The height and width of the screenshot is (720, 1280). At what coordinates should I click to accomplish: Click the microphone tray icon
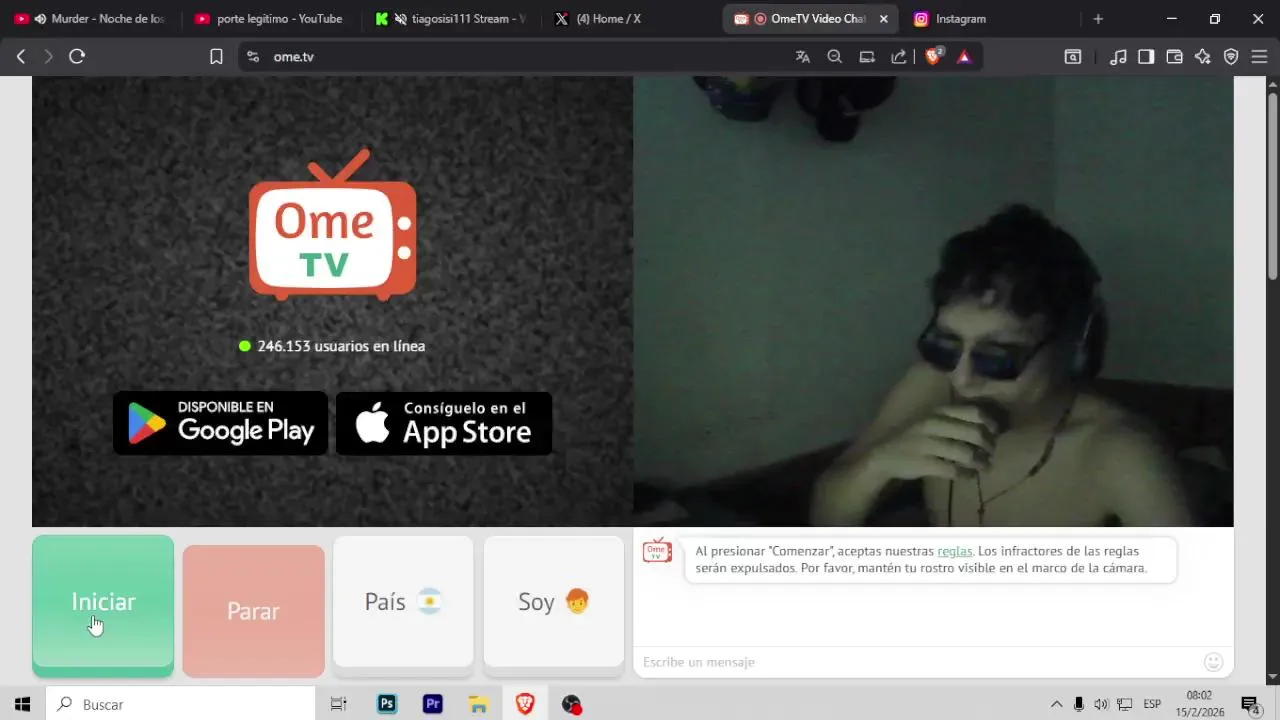pos(1079,704)
